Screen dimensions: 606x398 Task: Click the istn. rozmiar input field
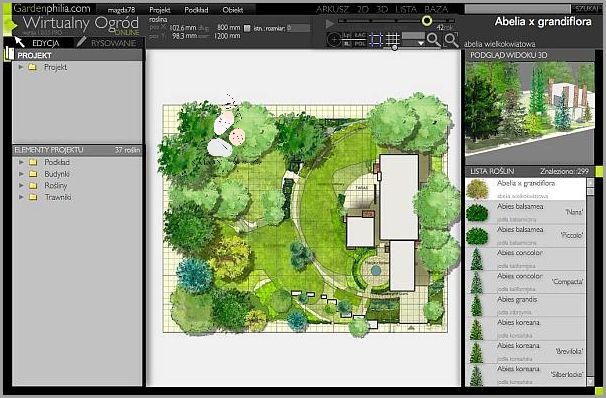coord(298,28)
